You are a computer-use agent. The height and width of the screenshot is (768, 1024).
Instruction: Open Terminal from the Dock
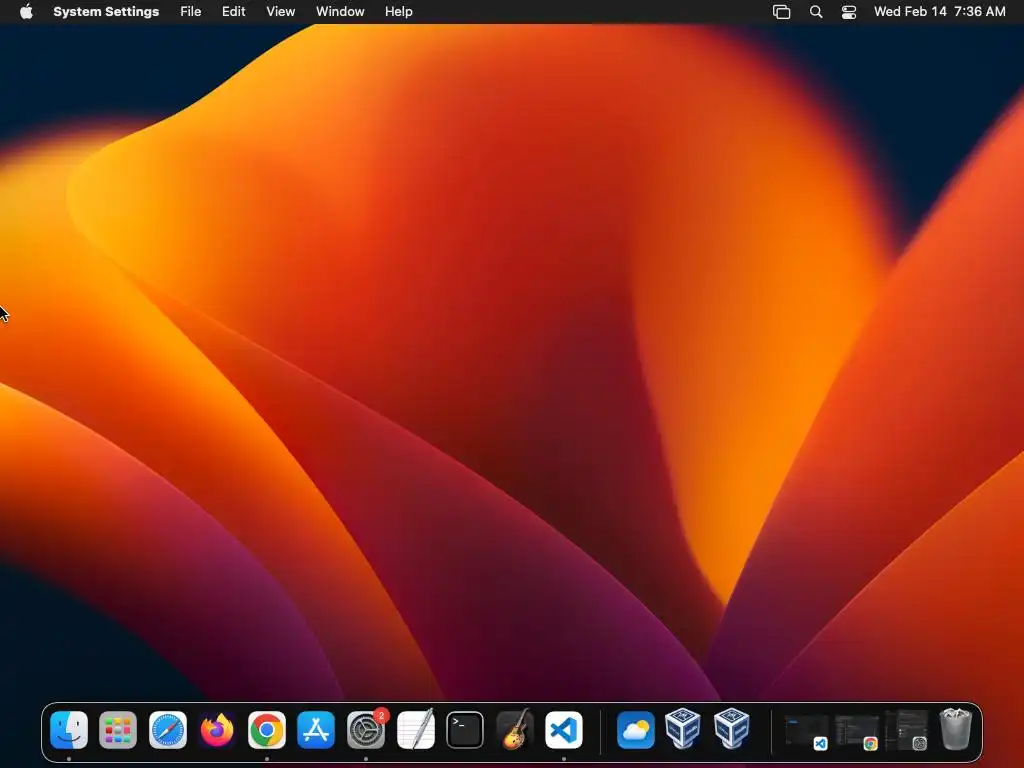[x=465, y=729]
